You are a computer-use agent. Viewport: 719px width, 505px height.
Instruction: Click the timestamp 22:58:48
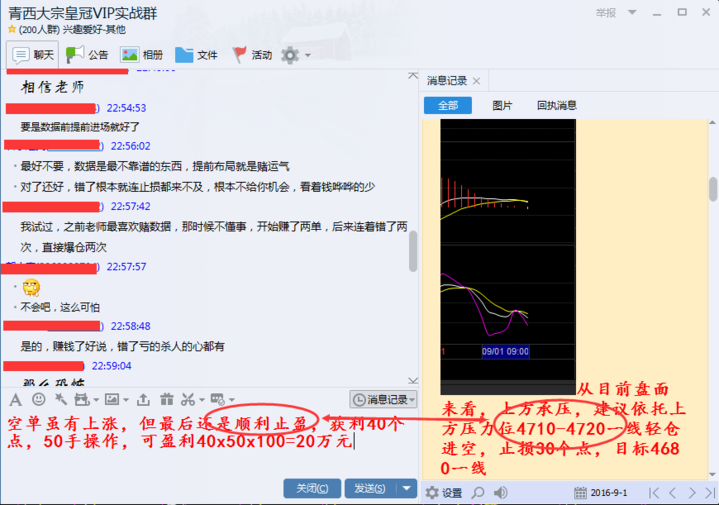(x=131, y=326)
